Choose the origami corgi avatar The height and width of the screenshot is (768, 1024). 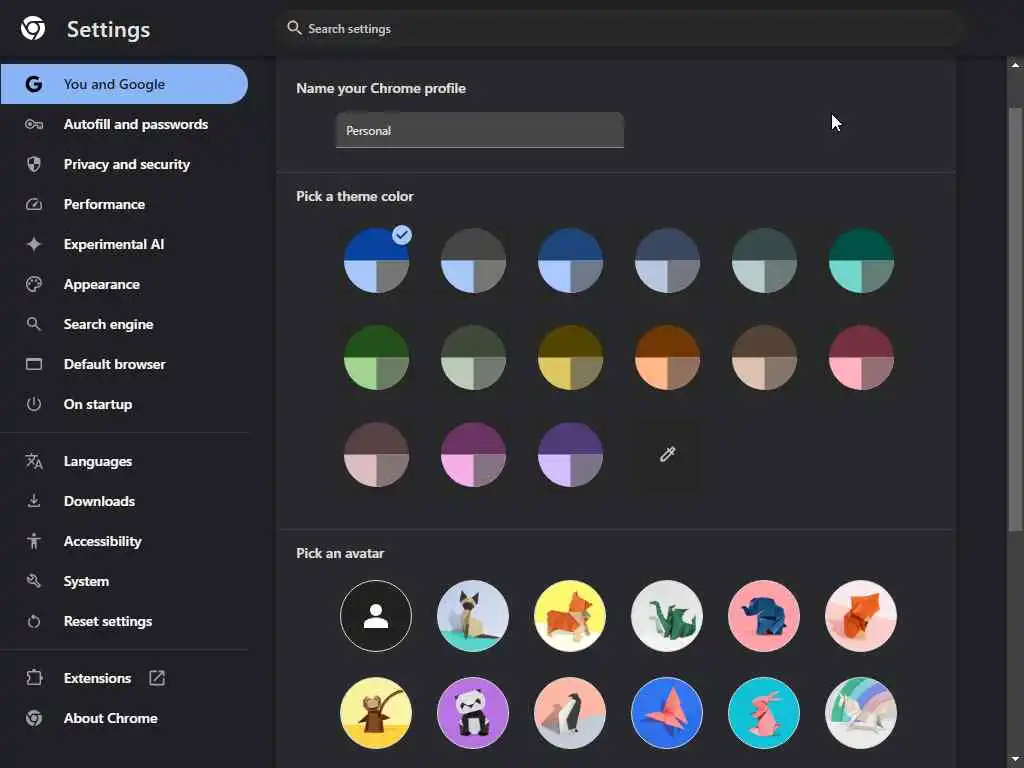(570, 616)
